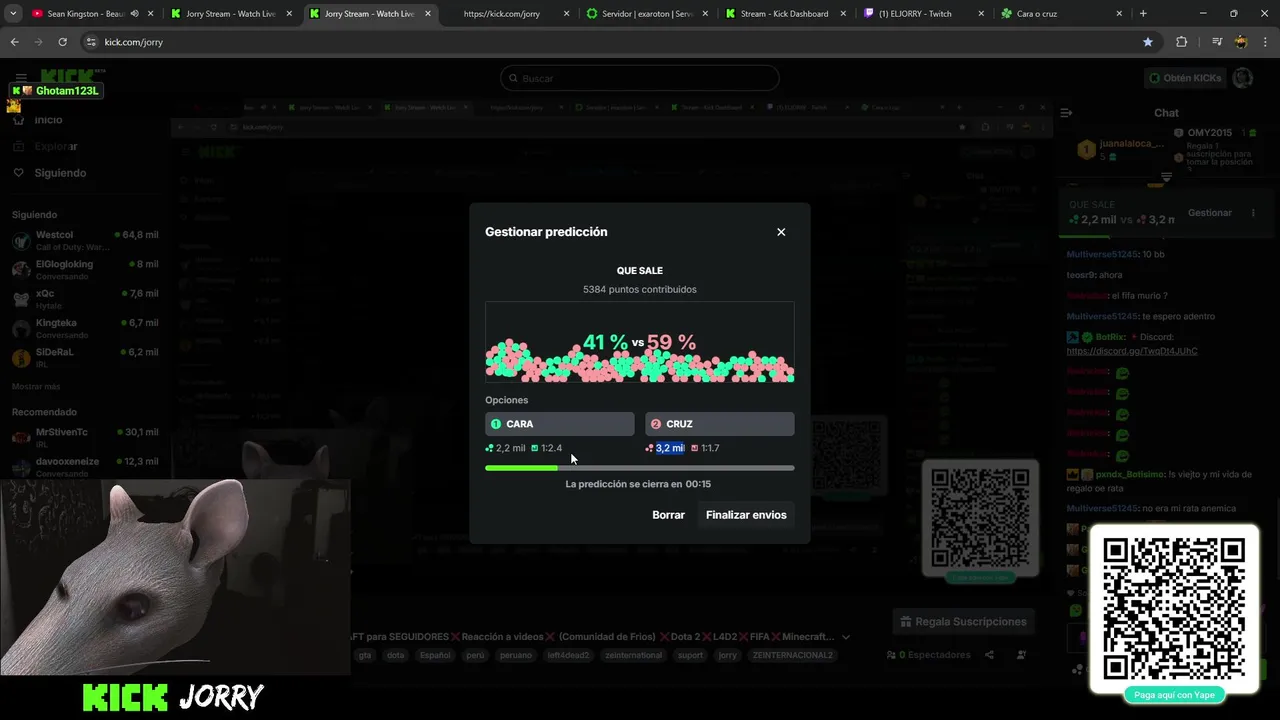This screenshot has width=1280, height=720.
Task: View site information icon in address bar
Action: [91, 42]
